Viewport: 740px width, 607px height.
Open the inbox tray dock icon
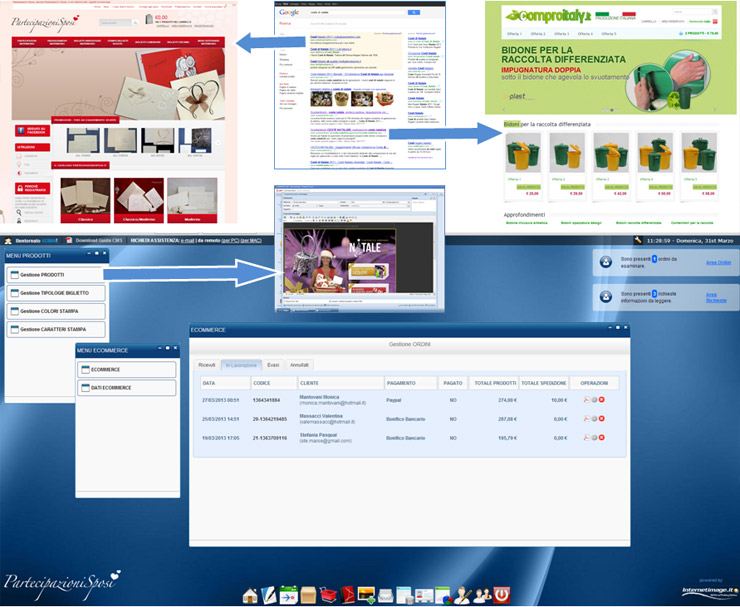pos(386,596)
